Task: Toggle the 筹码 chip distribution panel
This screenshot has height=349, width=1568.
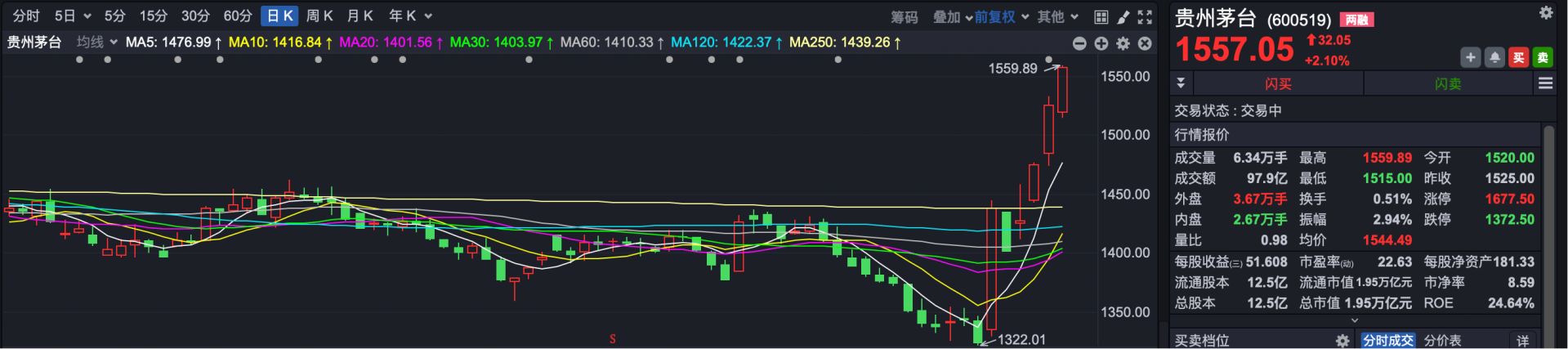Action: pos(904,17)
